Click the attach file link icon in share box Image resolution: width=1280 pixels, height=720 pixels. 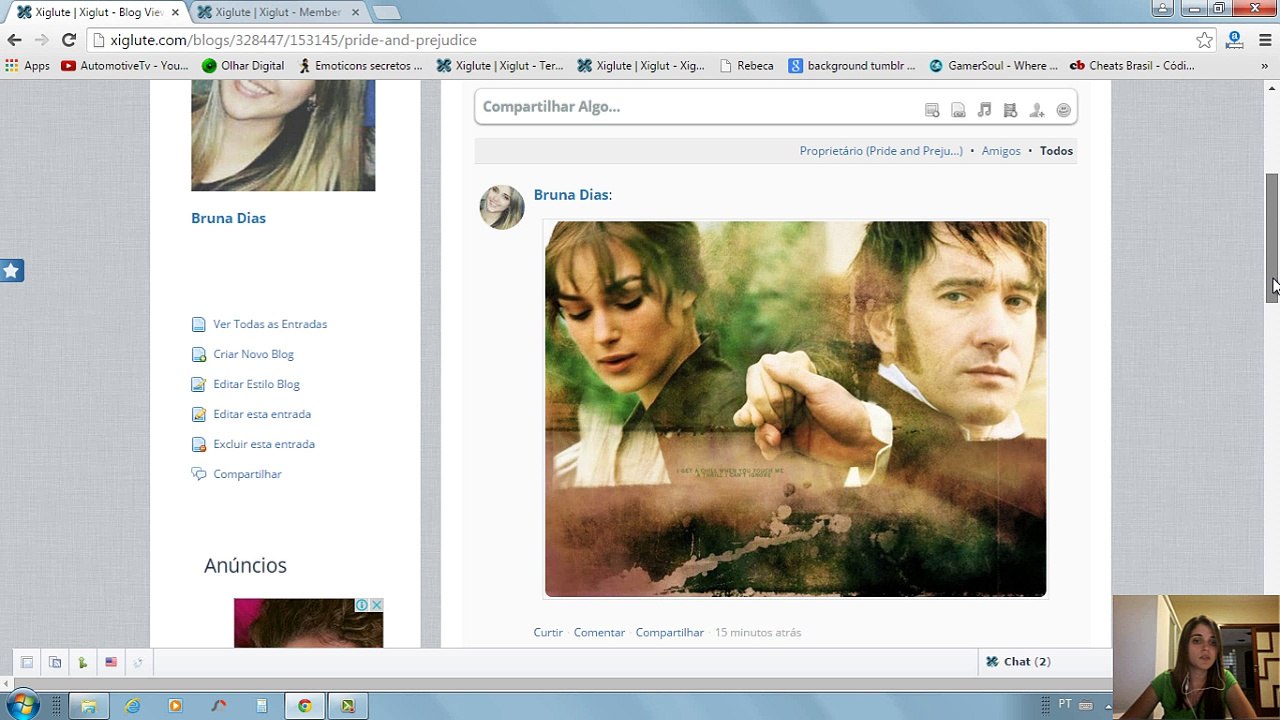coord(958,111)
